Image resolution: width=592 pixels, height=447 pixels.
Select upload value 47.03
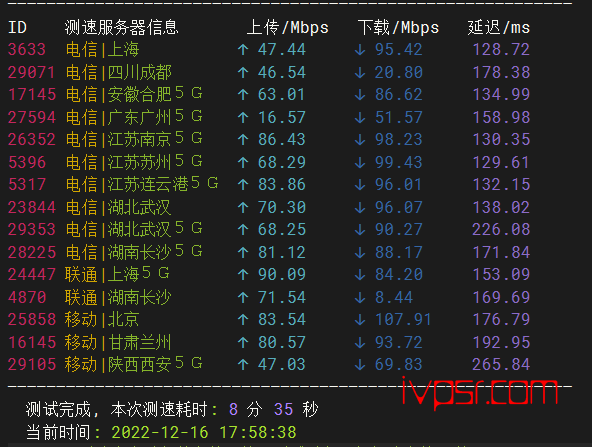click(282, 364)
